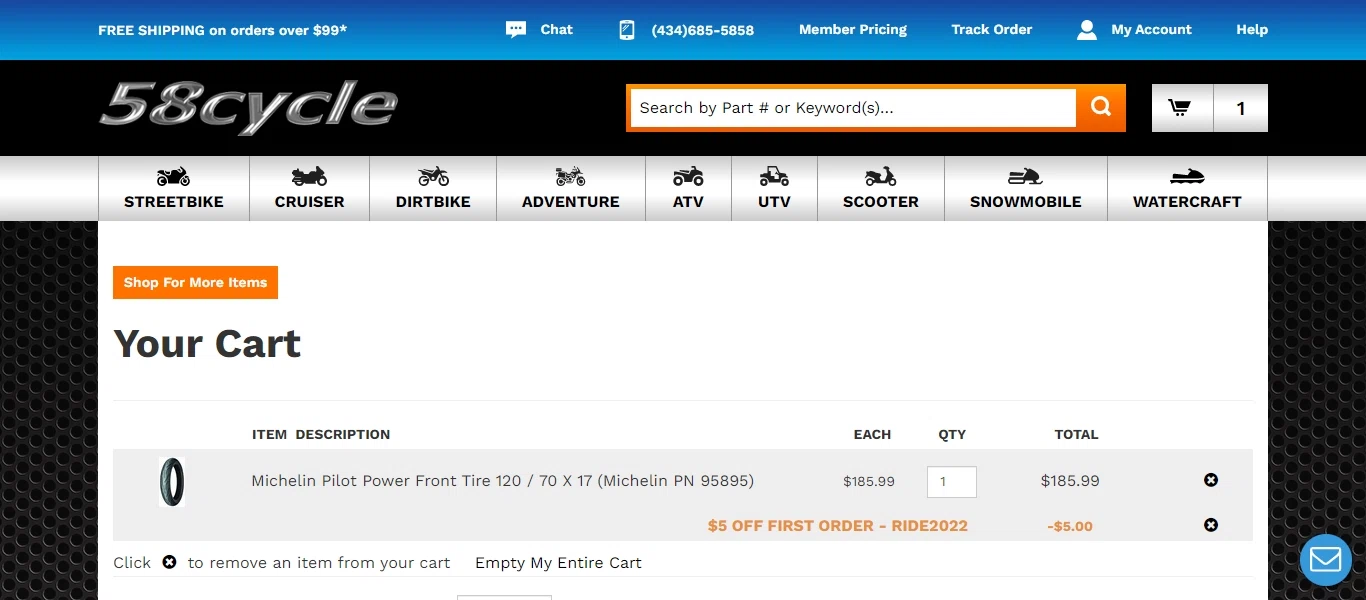Open My Account link
The image size is (1366, 600).
click(1152, 30)
